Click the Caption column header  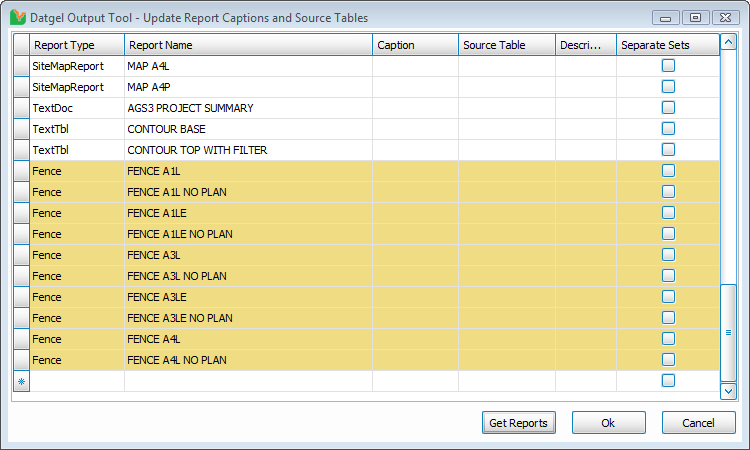[415, 45]
